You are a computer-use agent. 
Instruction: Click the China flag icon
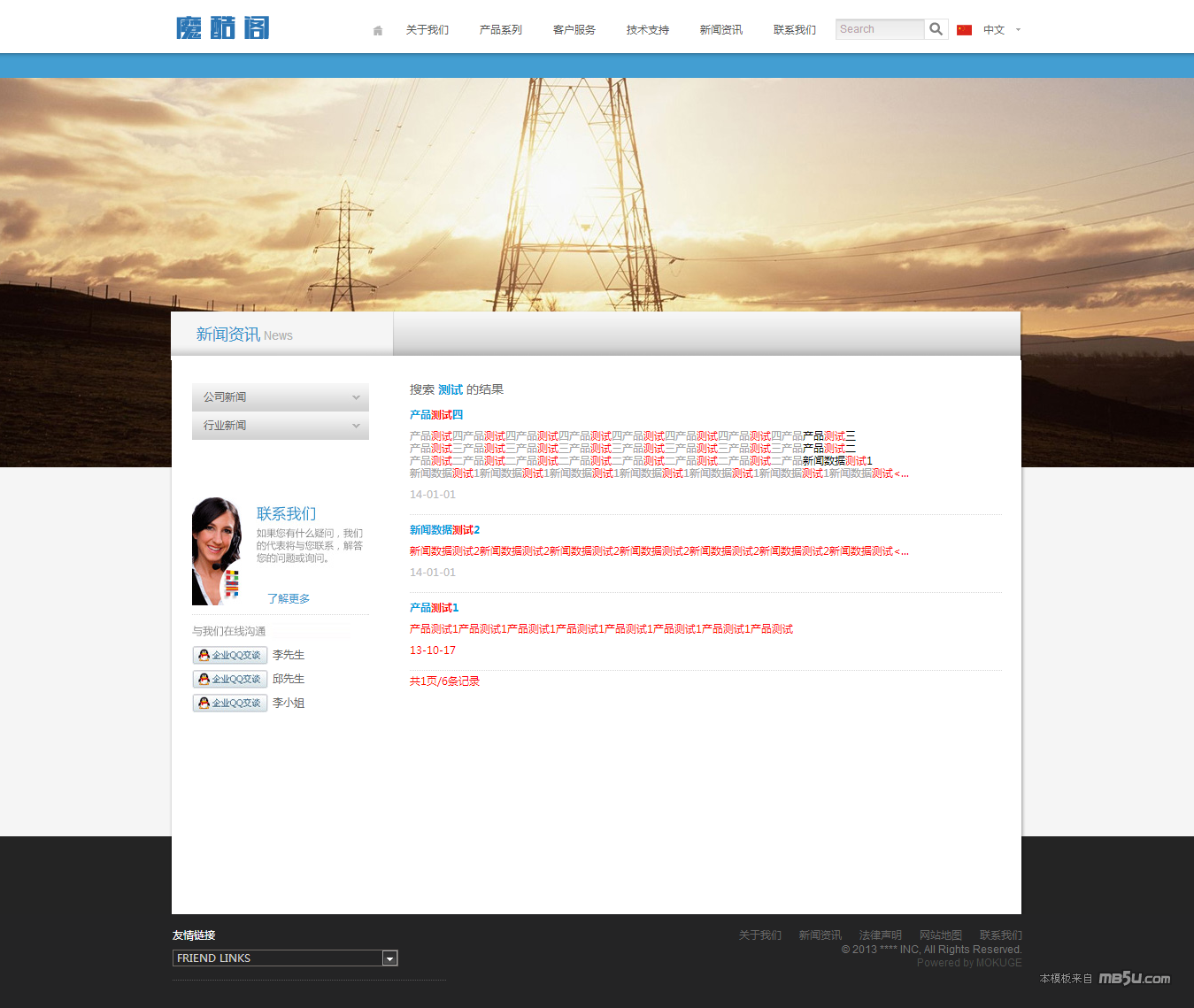click(x=964, y=30)
